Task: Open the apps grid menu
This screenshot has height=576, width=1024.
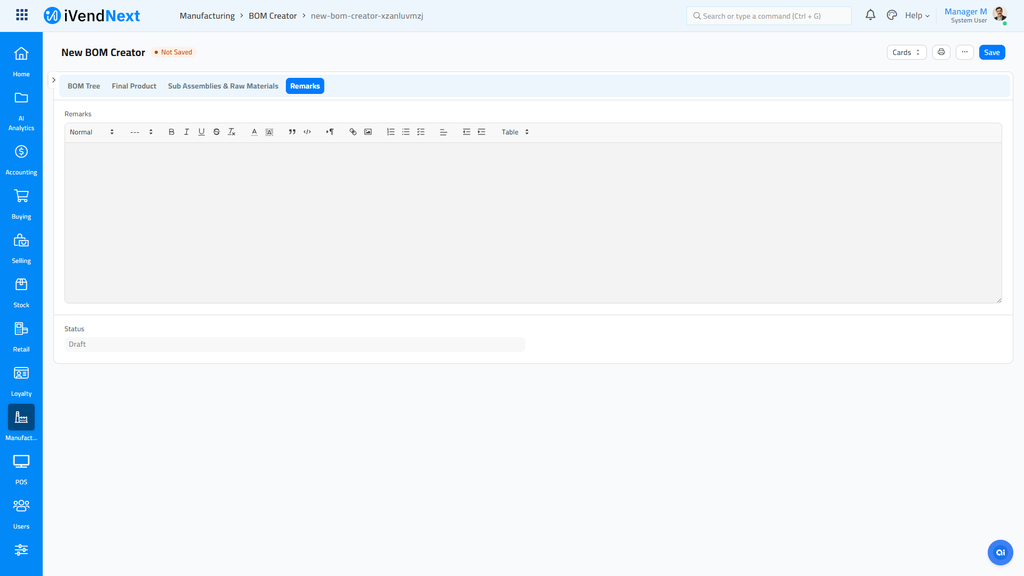Action: coord(22,15)
